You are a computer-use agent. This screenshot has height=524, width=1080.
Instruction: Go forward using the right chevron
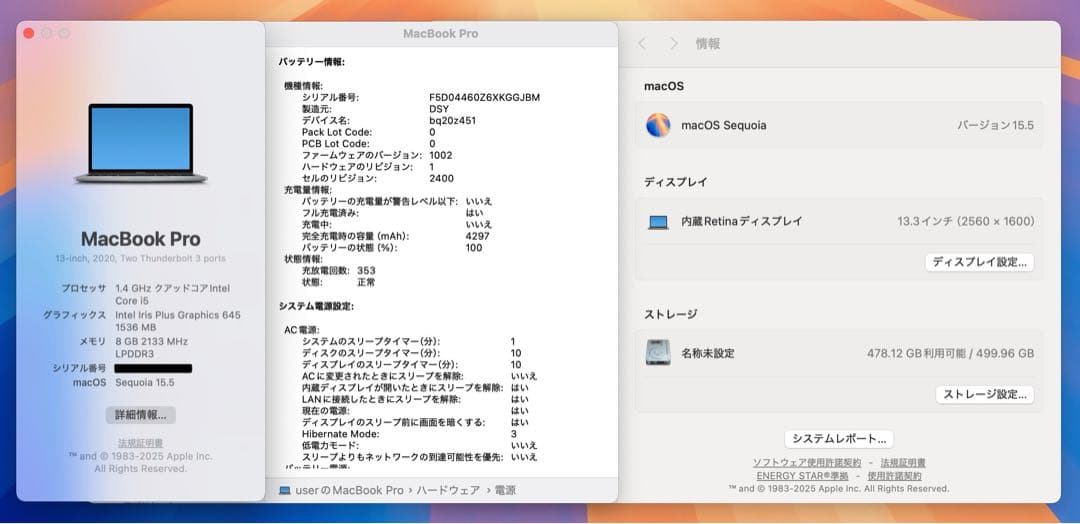click(x=674, y=44)
